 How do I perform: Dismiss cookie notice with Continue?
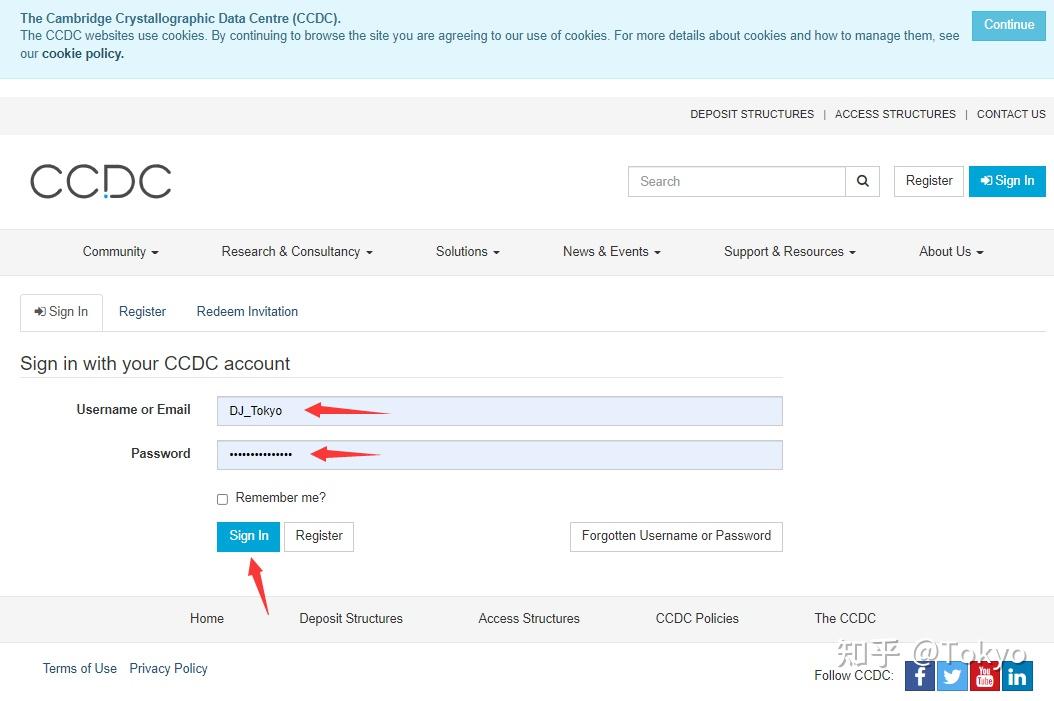pyautogui.click(x=1008, y=25)
